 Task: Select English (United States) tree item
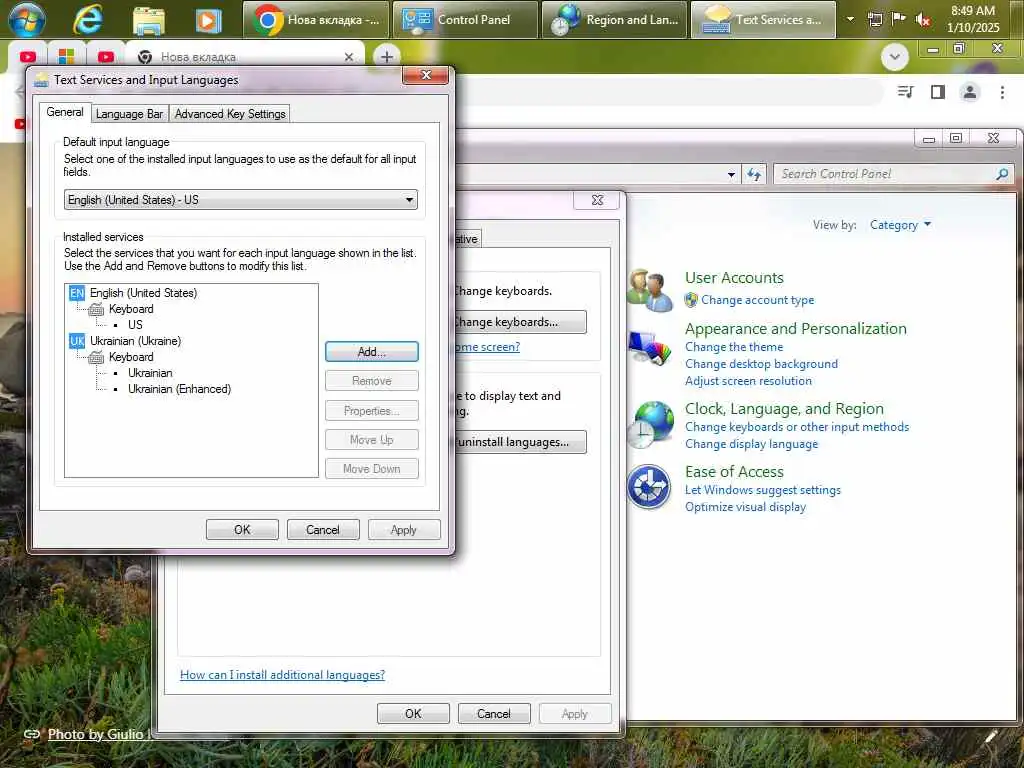click(144, 293)
